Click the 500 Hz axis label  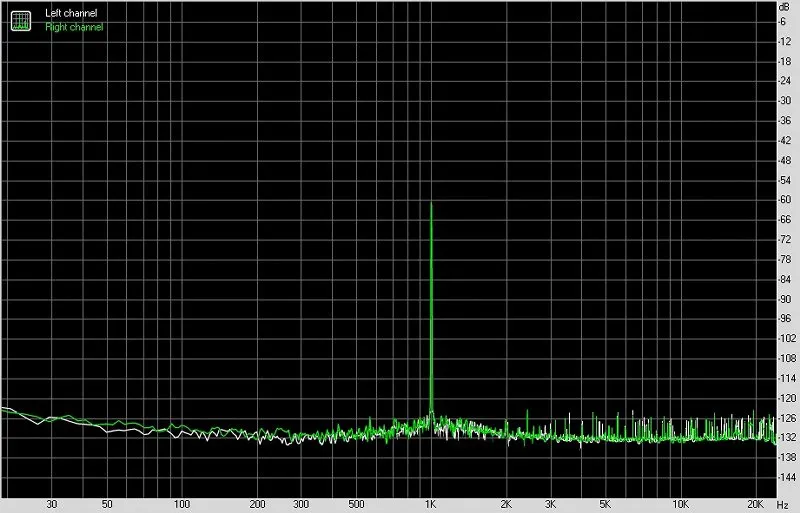tap(356, 504)
